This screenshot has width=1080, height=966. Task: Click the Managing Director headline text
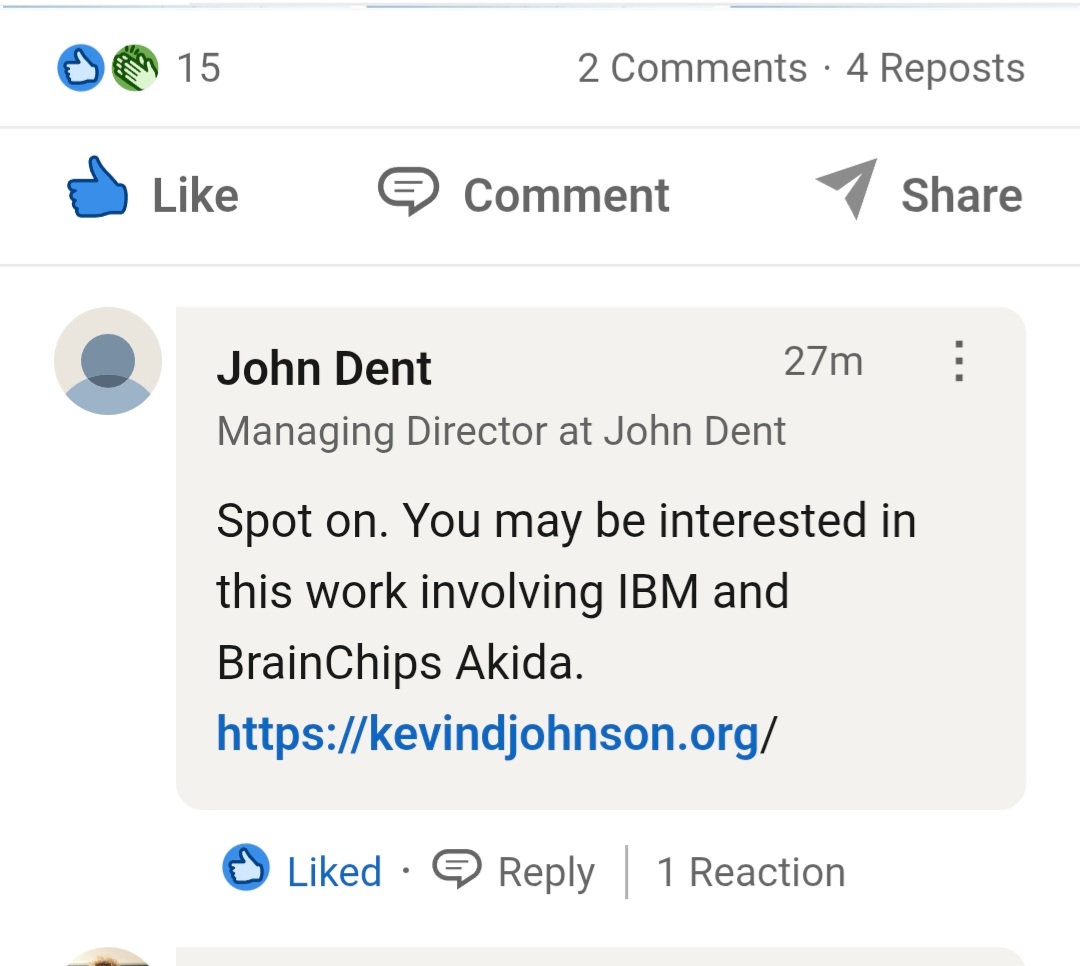(500, 431)
